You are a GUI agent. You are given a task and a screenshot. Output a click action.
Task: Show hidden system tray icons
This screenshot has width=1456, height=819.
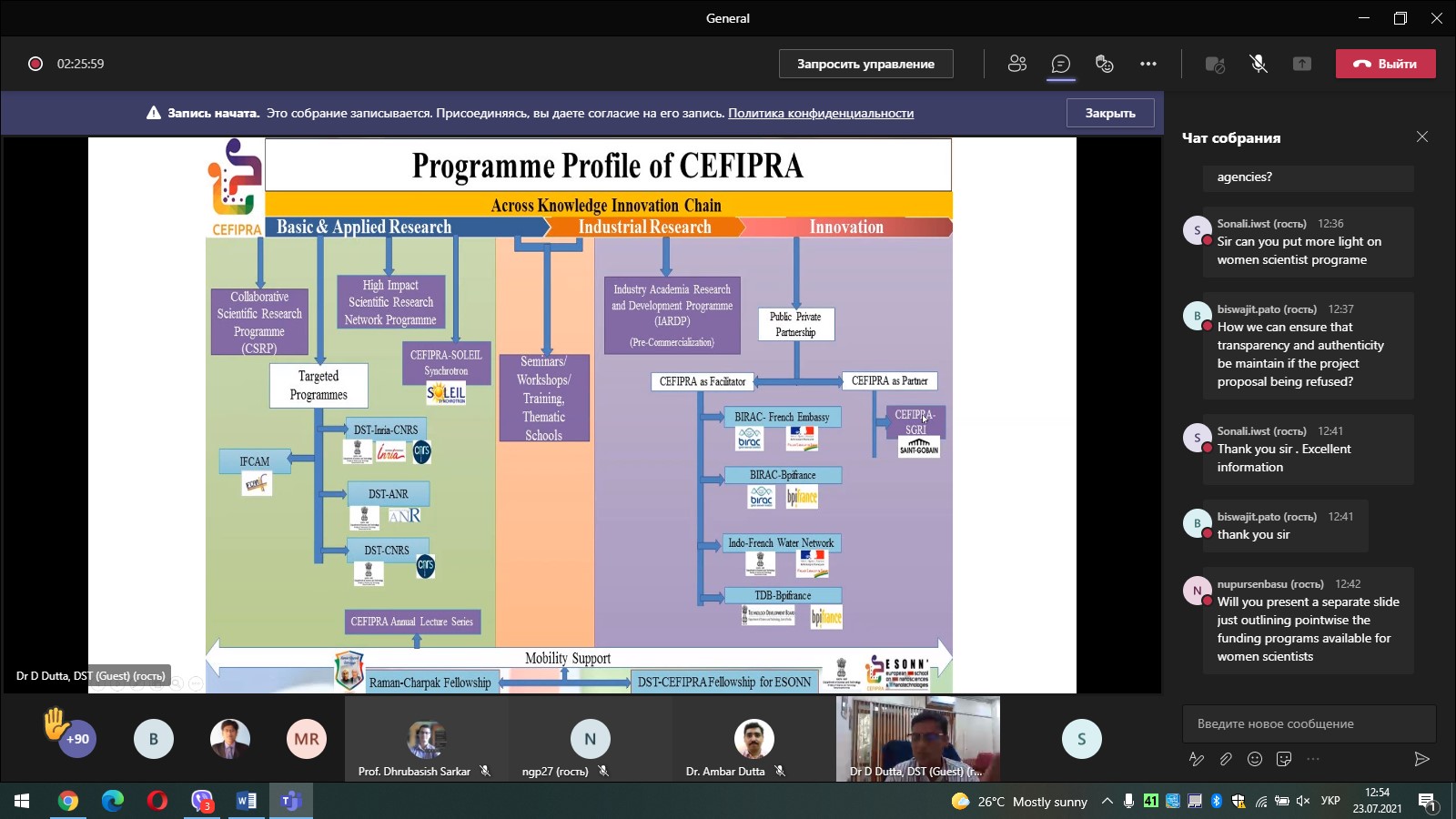1107,802
